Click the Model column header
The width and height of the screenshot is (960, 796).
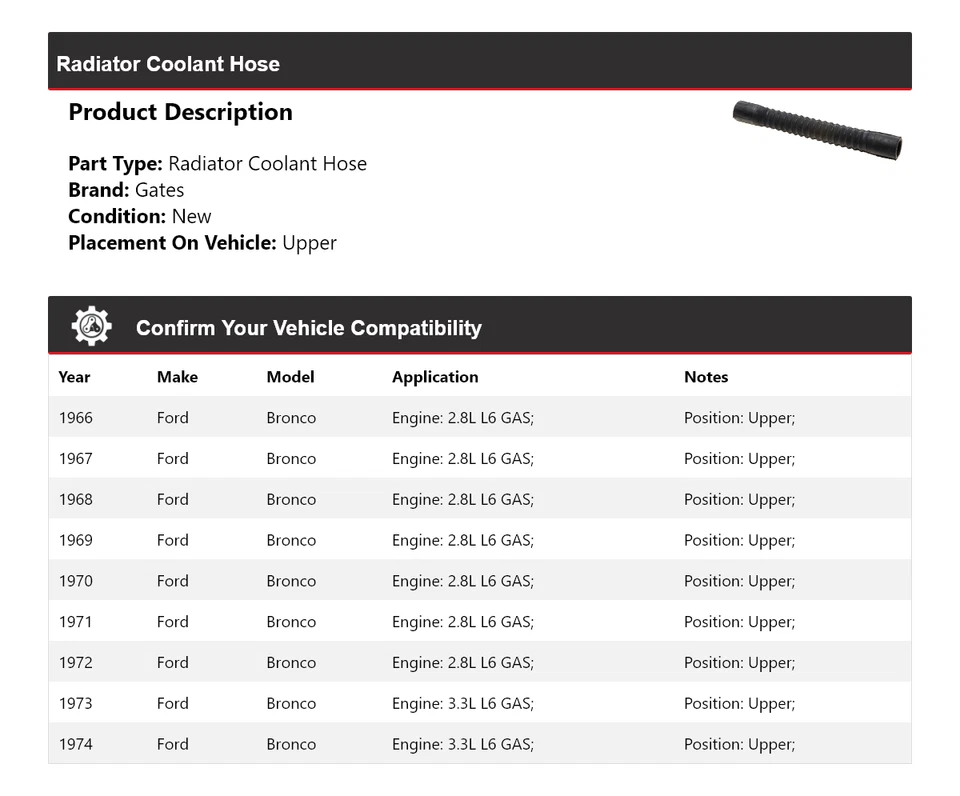(x=290, y=377)
